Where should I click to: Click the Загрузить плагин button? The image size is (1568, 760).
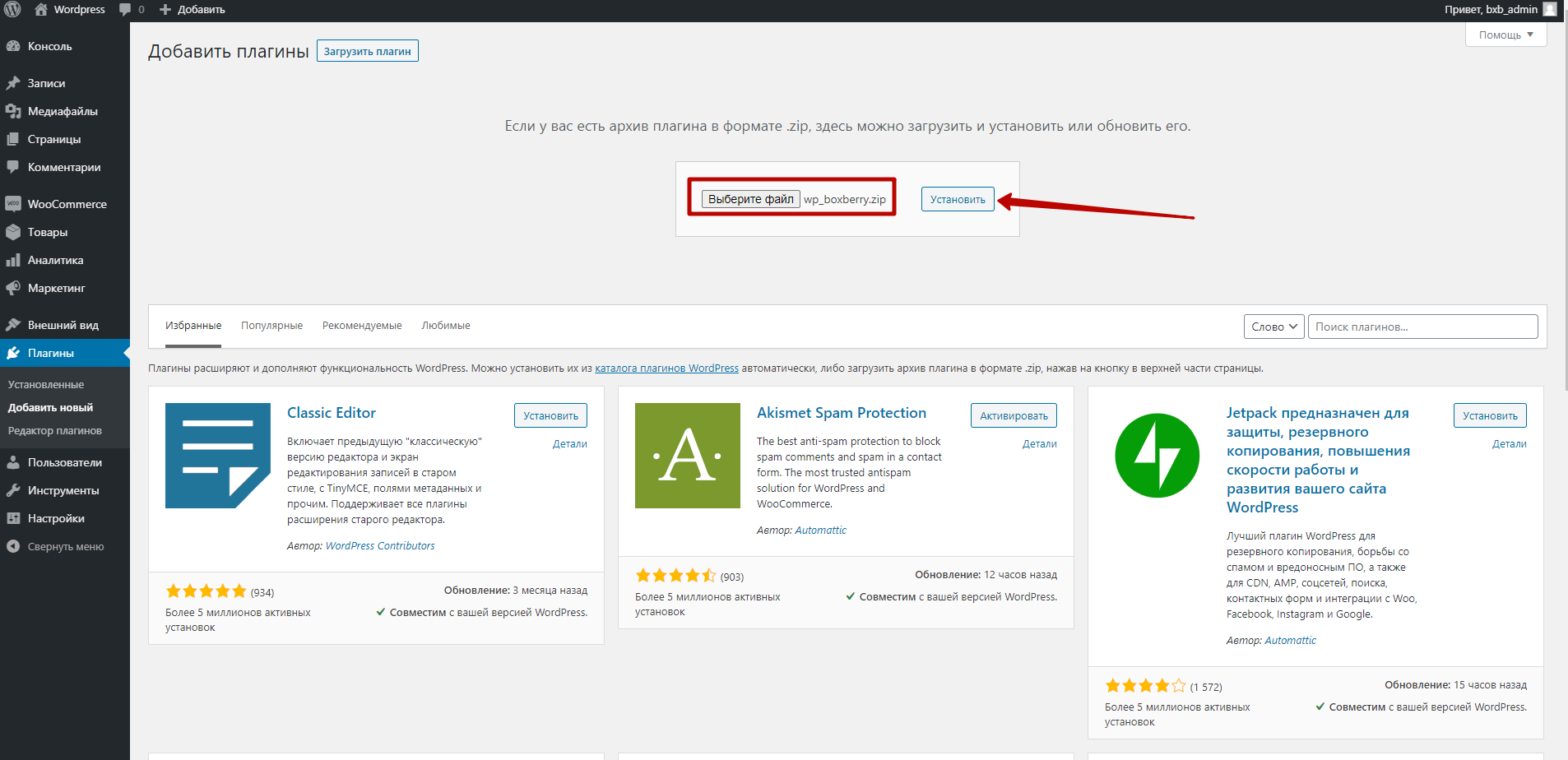pyautogui.click(x=368, y=51)
